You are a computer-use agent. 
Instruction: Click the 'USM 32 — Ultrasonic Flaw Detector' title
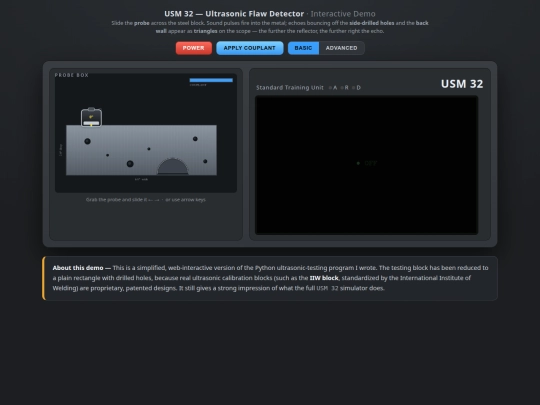(234, 14)
